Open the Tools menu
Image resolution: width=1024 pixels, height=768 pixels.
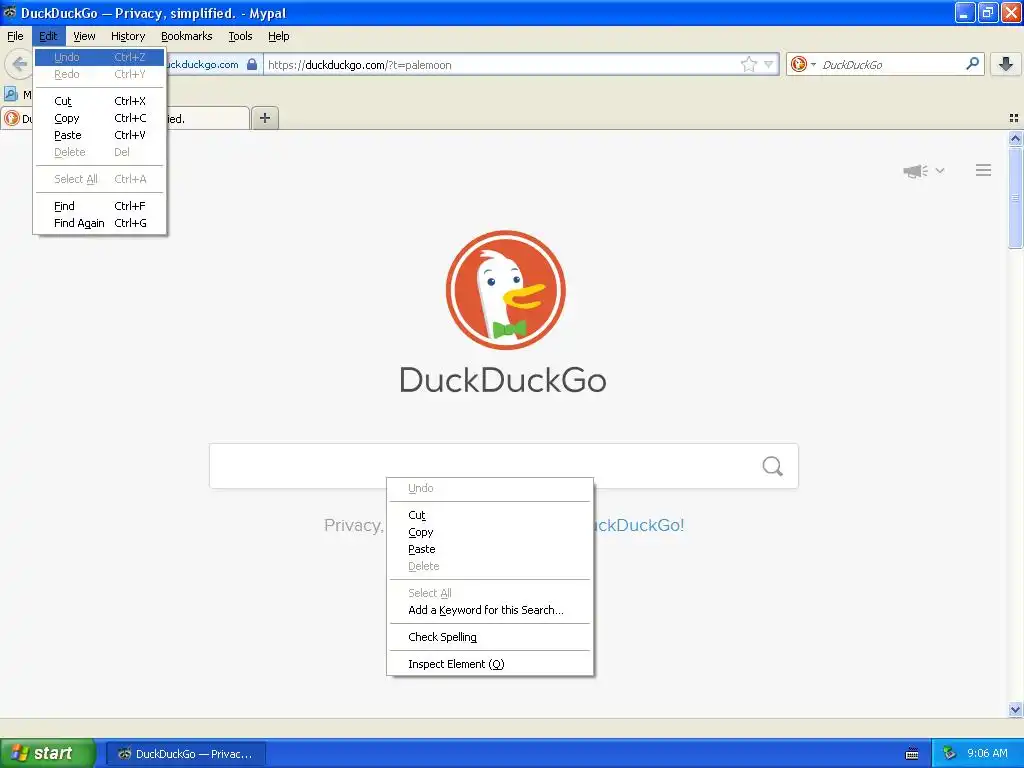coord(240,36)
